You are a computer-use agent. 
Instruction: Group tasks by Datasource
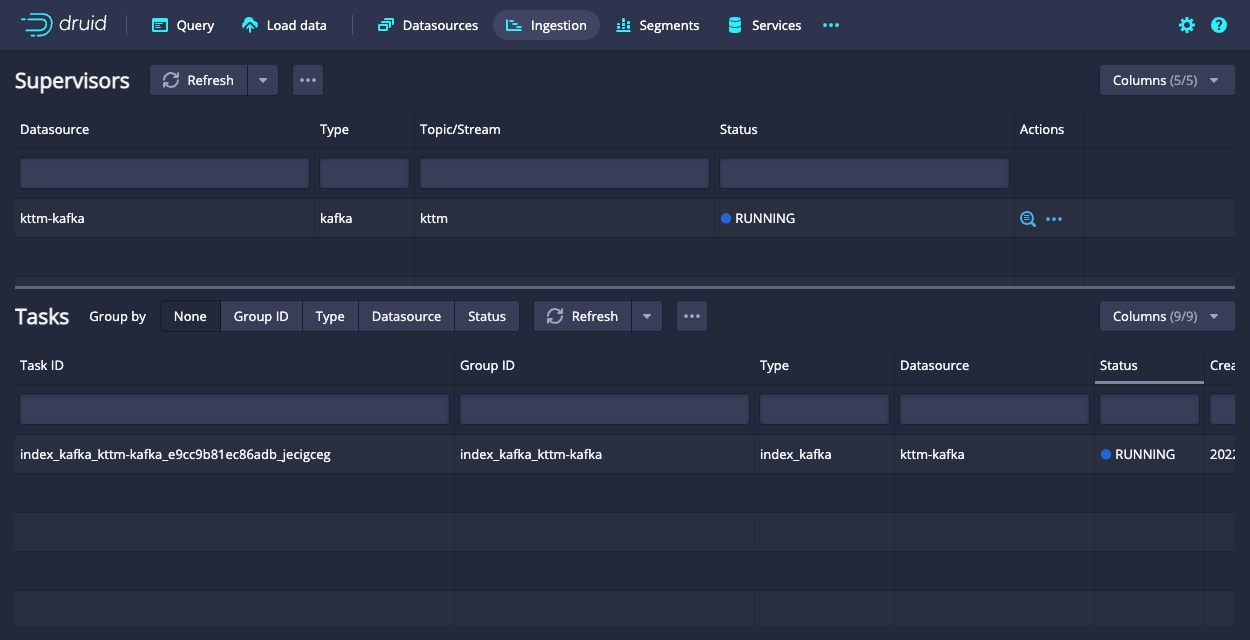pyautogui.click(x=406, y=315)
